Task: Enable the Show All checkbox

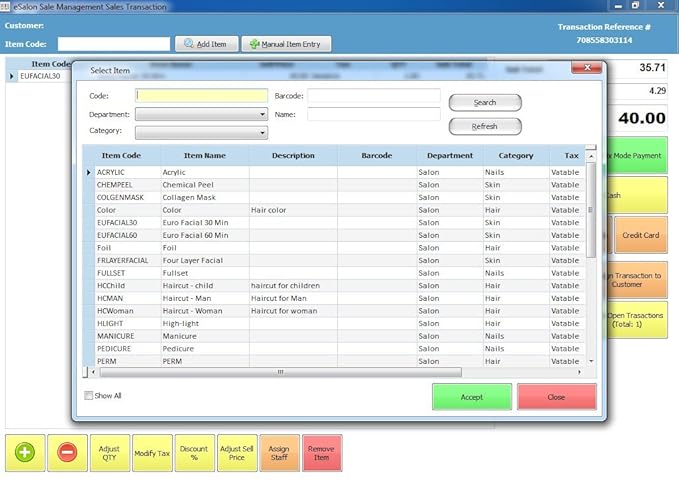Action: [89, 396]
